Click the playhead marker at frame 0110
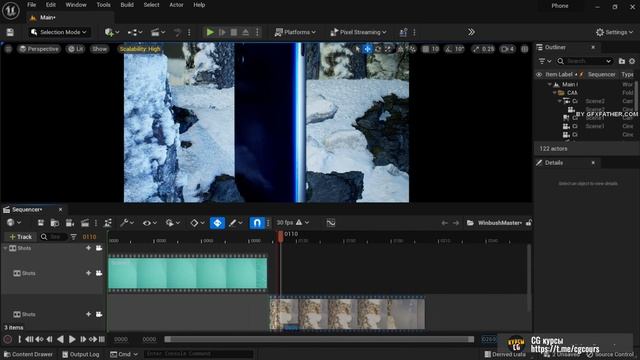Viewport: 640px width, 360px height. tap(280, 236)
